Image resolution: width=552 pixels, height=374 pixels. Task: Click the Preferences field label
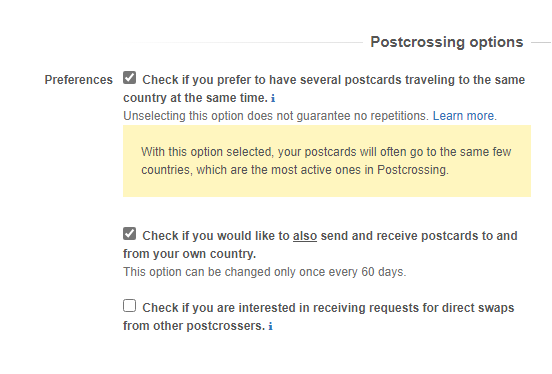(79, 80)
